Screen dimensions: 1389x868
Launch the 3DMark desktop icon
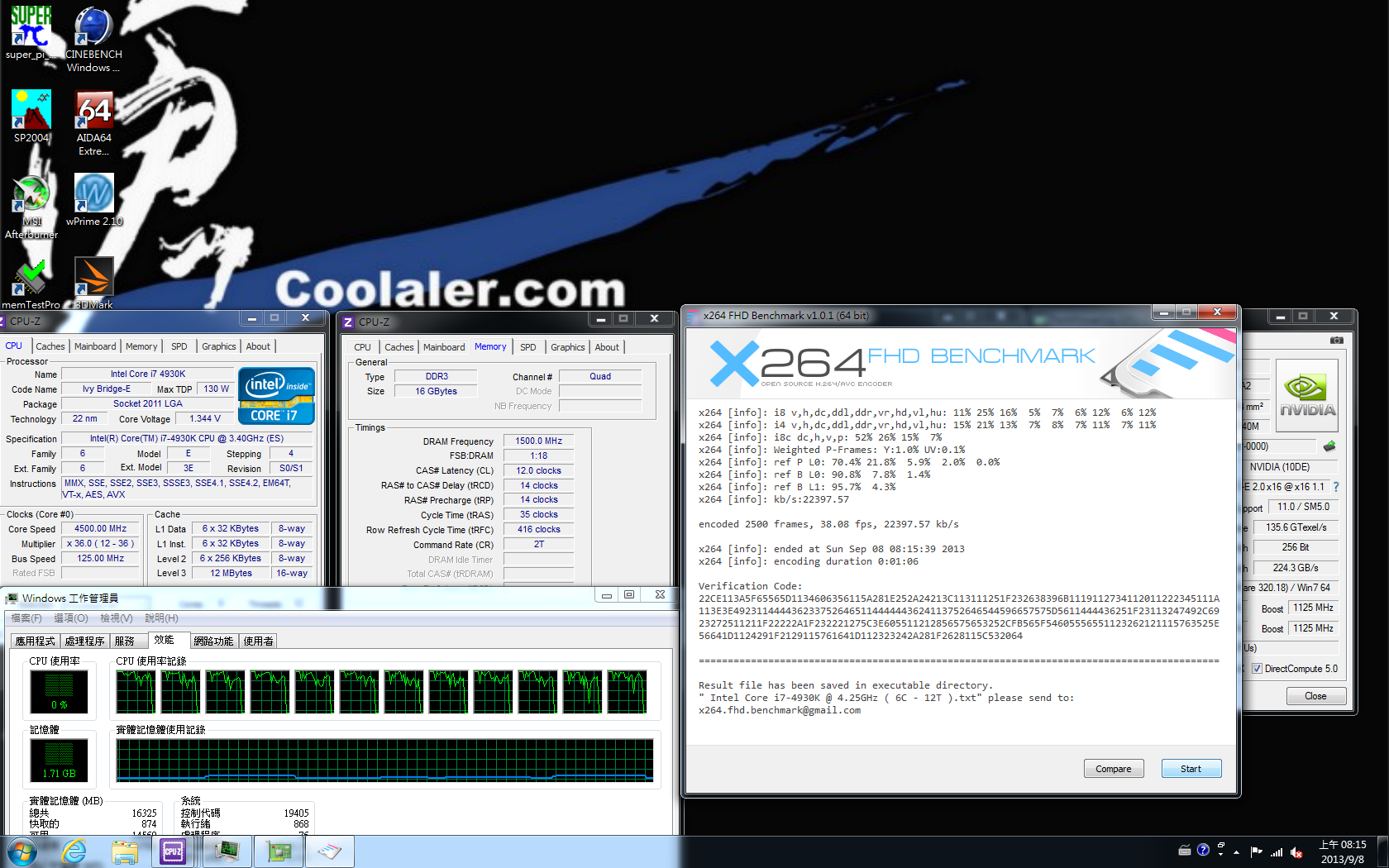click(x=93, y=284)
